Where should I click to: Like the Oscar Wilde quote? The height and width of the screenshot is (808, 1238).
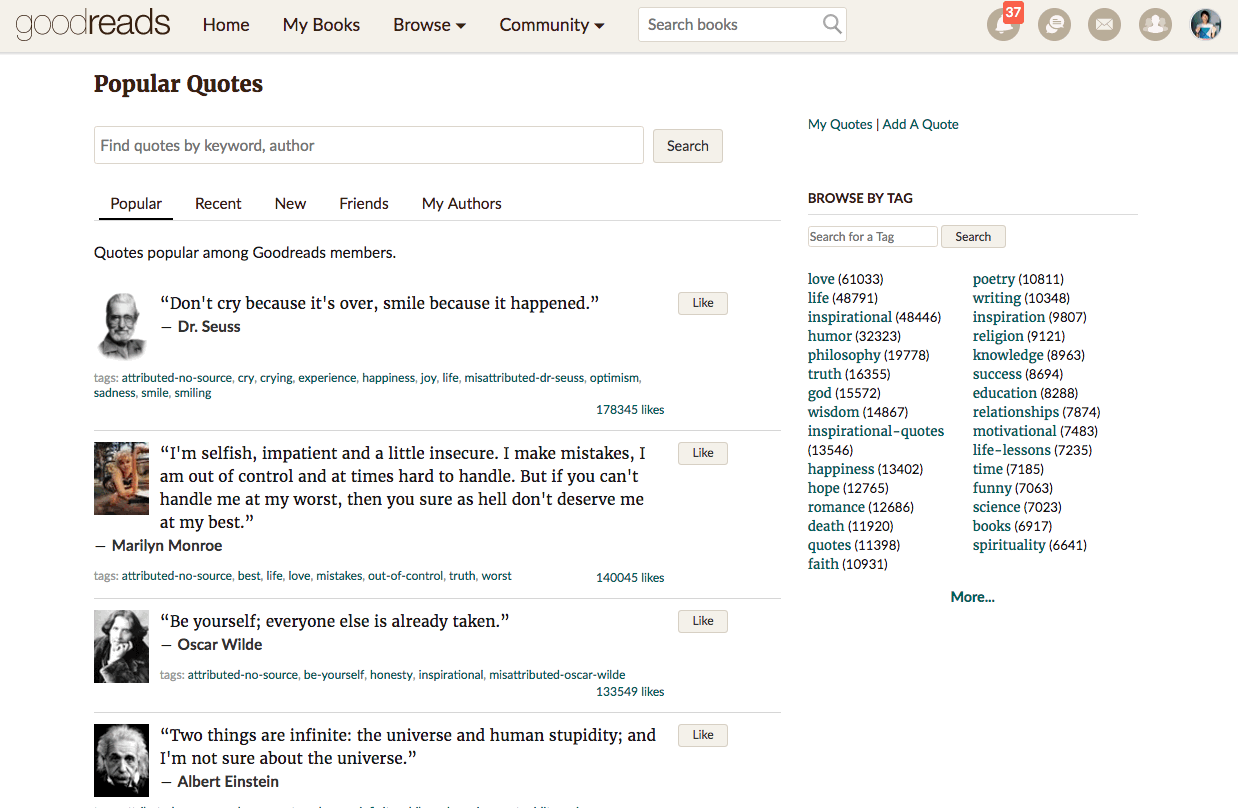tap(702, 621)
